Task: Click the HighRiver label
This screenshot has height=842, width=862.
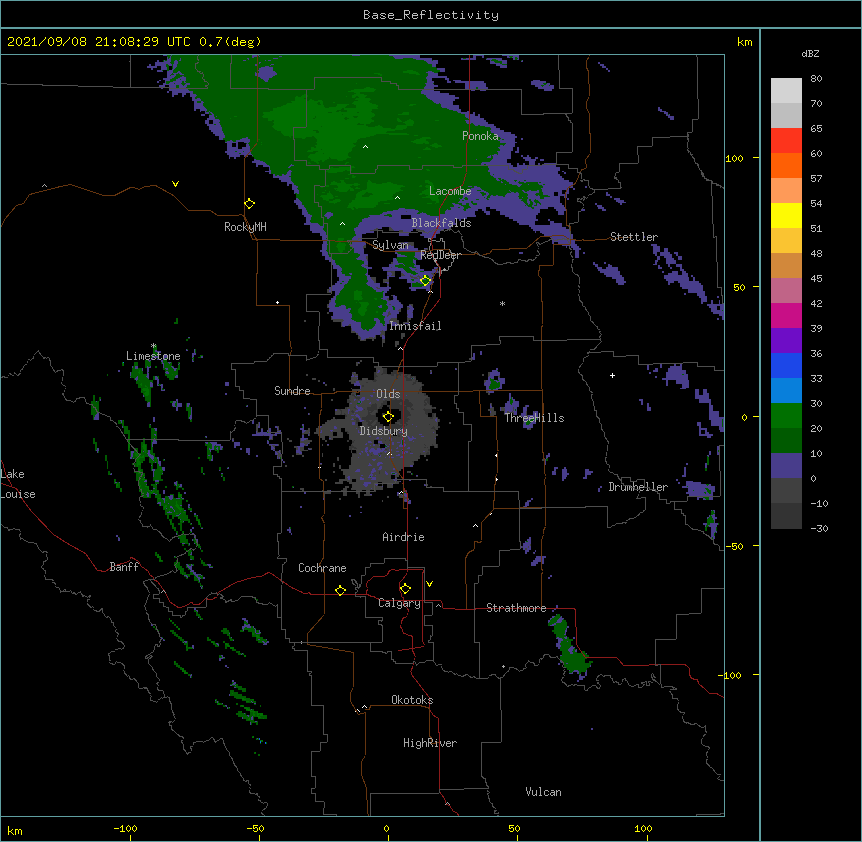Action: pyautogui.click(x=430, y=743)
